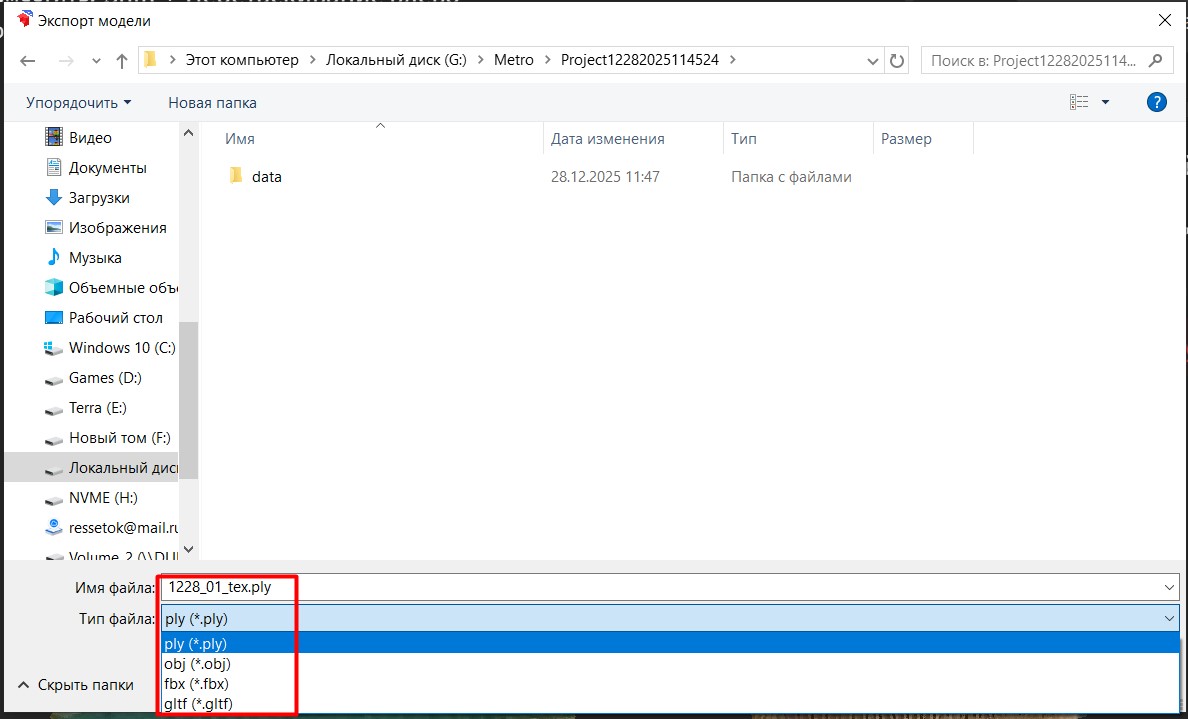The width and height of the screenshot is (1188, 719).
Task: Expand the file name history dropdown
Action: coord(1171,587)
